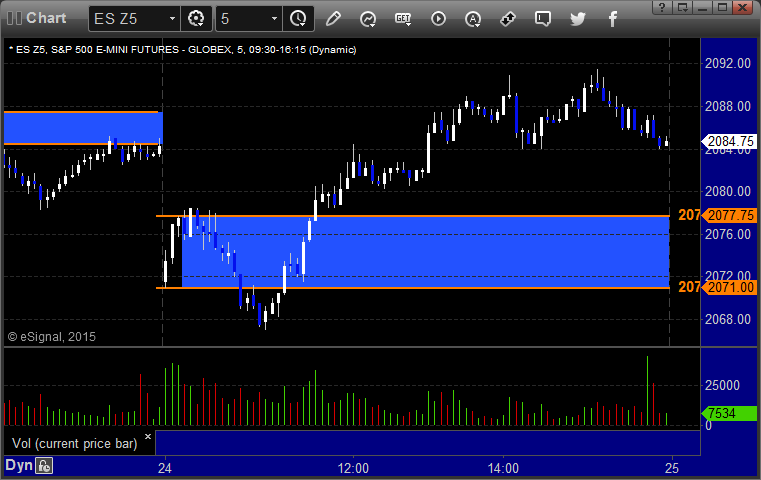Screen dimensions: 761x480
Task: Click the chart title ES Z5 S&P 500 text
Action: click(x=182, y=50)
